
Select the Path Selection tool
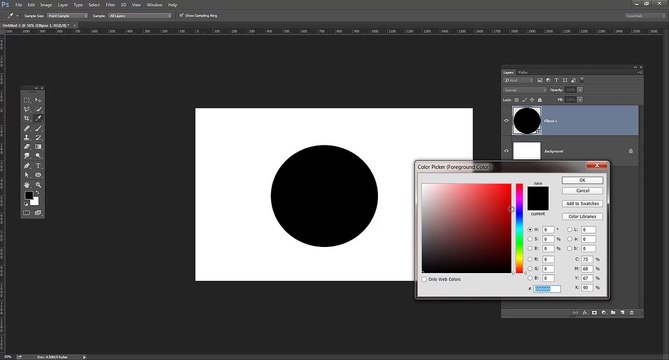click(27, 175)
